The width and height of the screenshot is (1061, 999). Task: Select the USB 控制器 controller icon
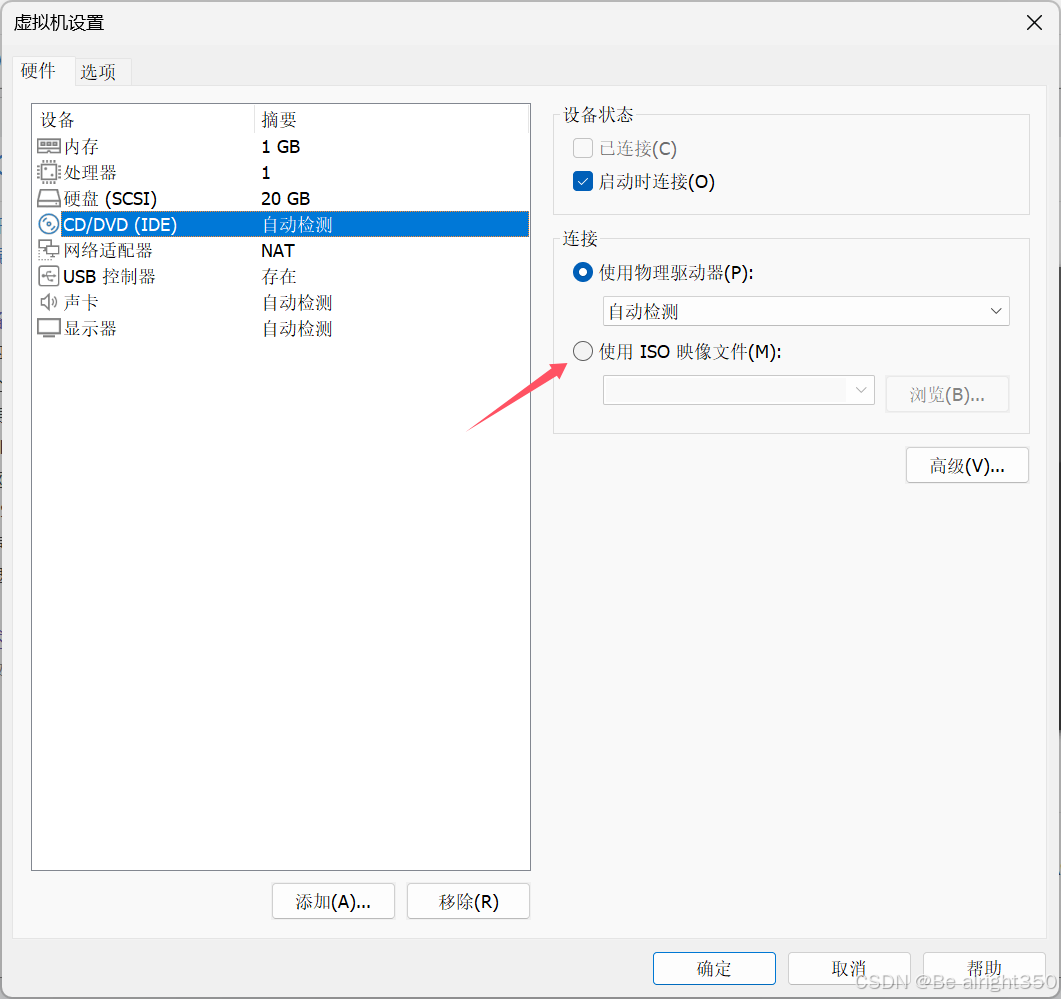pos(48,276)
